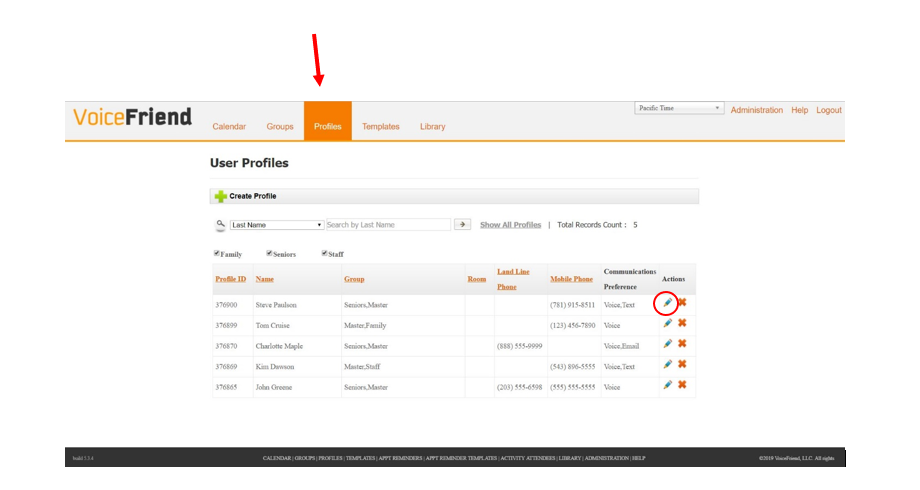Delete Charlotte Maple's profile with X icon

(682, 344)
